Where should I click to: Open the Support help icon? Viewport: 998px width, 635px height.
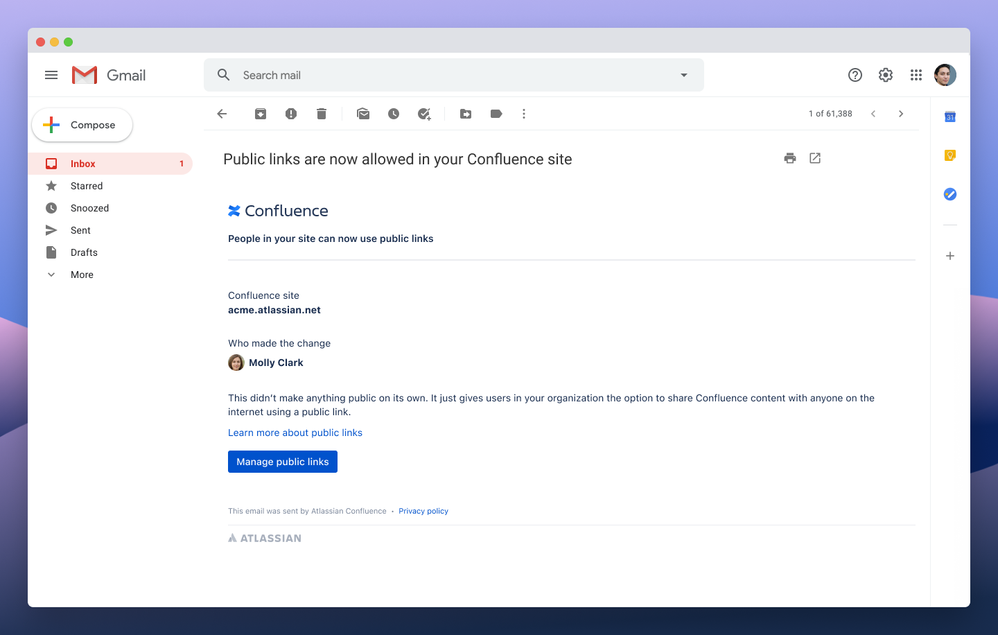(855, 75)
